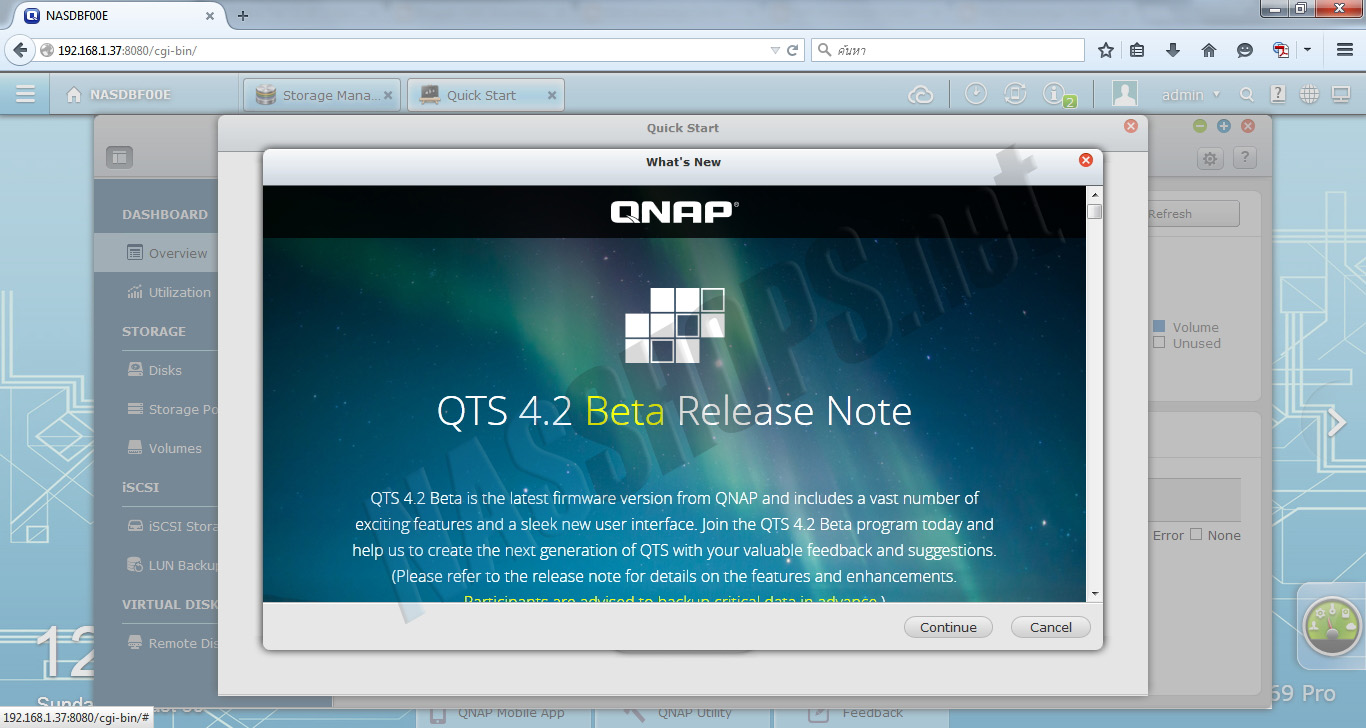Close the Quick Start window
Viewport: 1366px width, 728px height.
(1131, 126)
